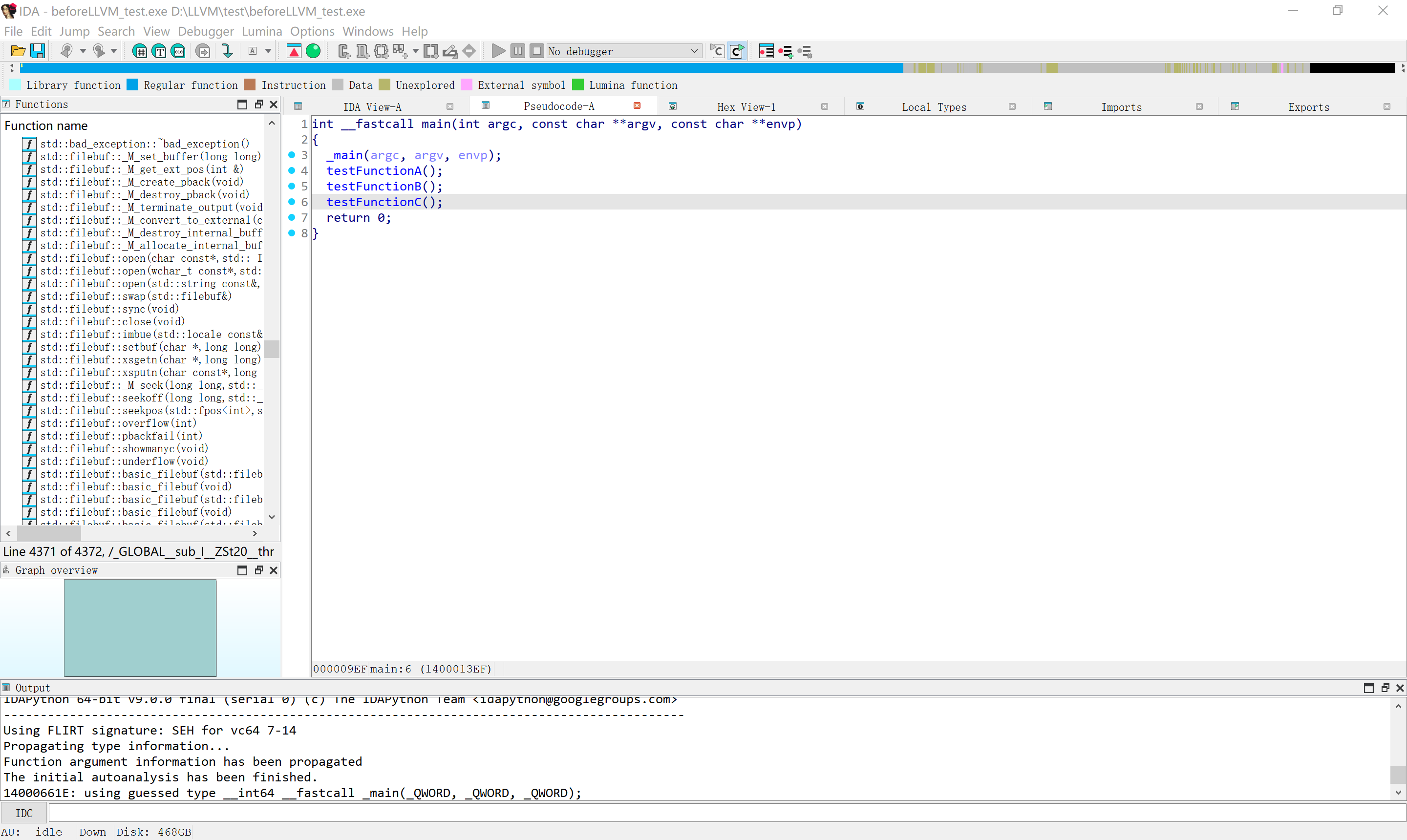Click the start process play button

click(498, 51)
